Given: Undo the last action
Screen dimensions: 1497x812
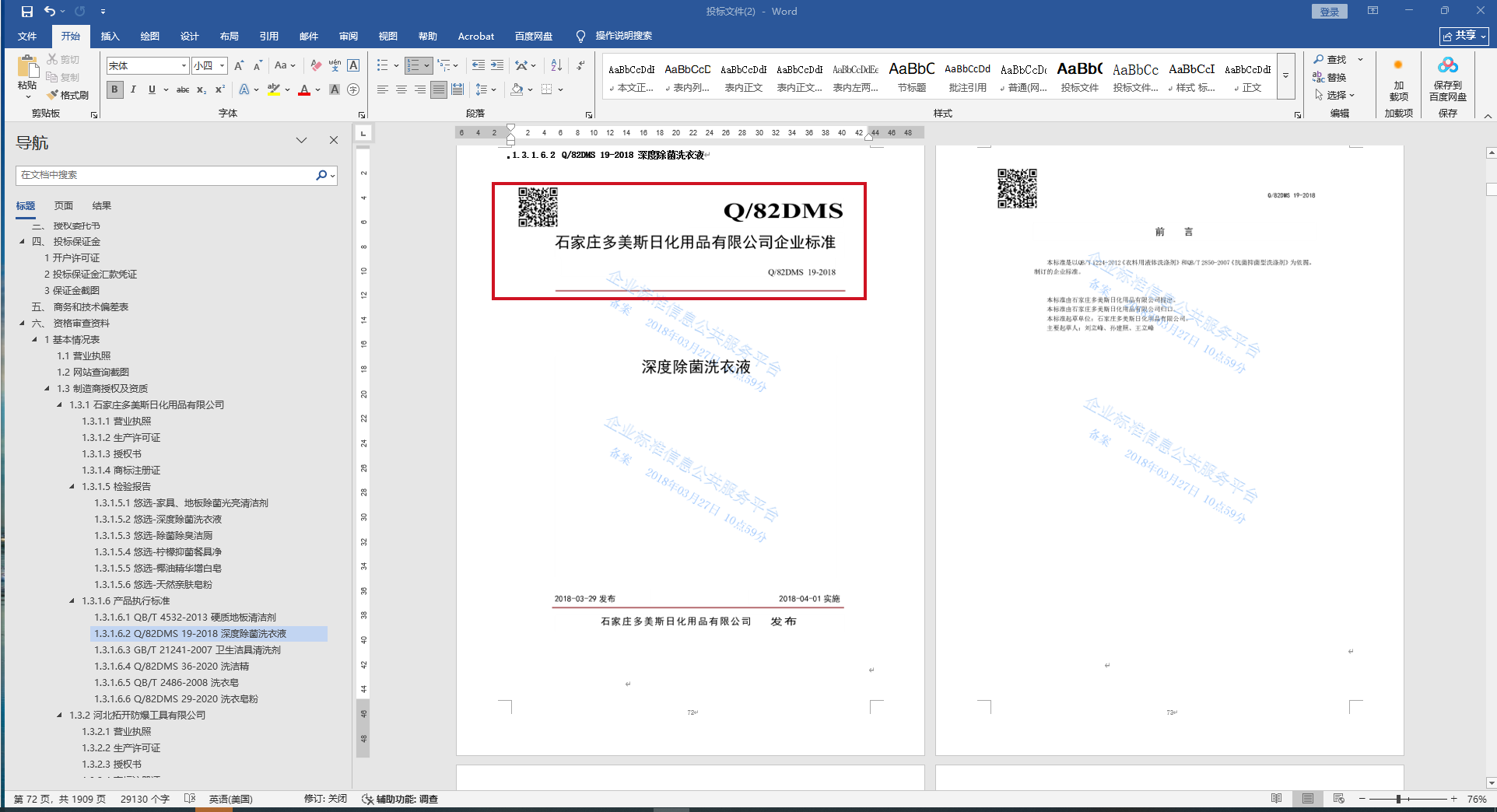Looking at the screenshot, I should [x=50, y=12].
